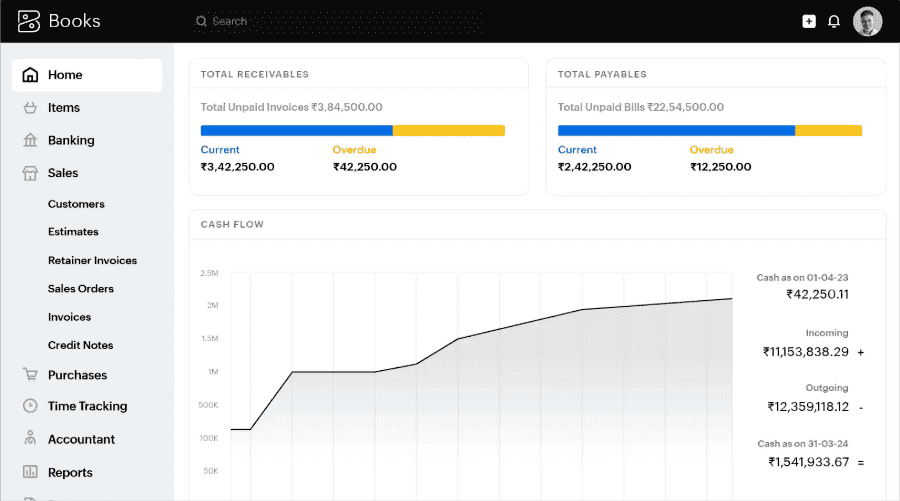The width and height of the screenshot is (900, 501).
Task: Click the Home icon in sidebar
Action: pyautogui.click(x=30, y=75)
